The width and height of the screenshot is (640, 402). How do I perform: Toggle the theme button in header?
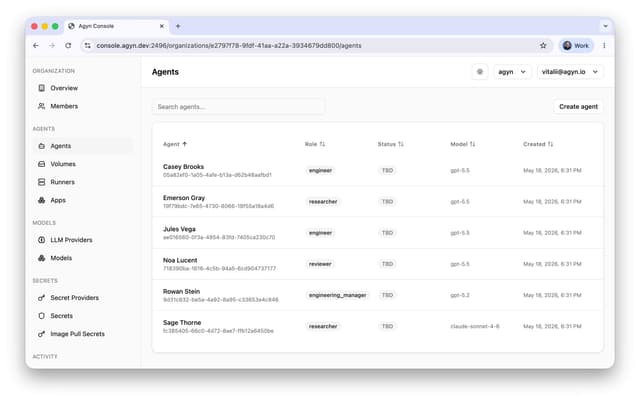(480, 72)
